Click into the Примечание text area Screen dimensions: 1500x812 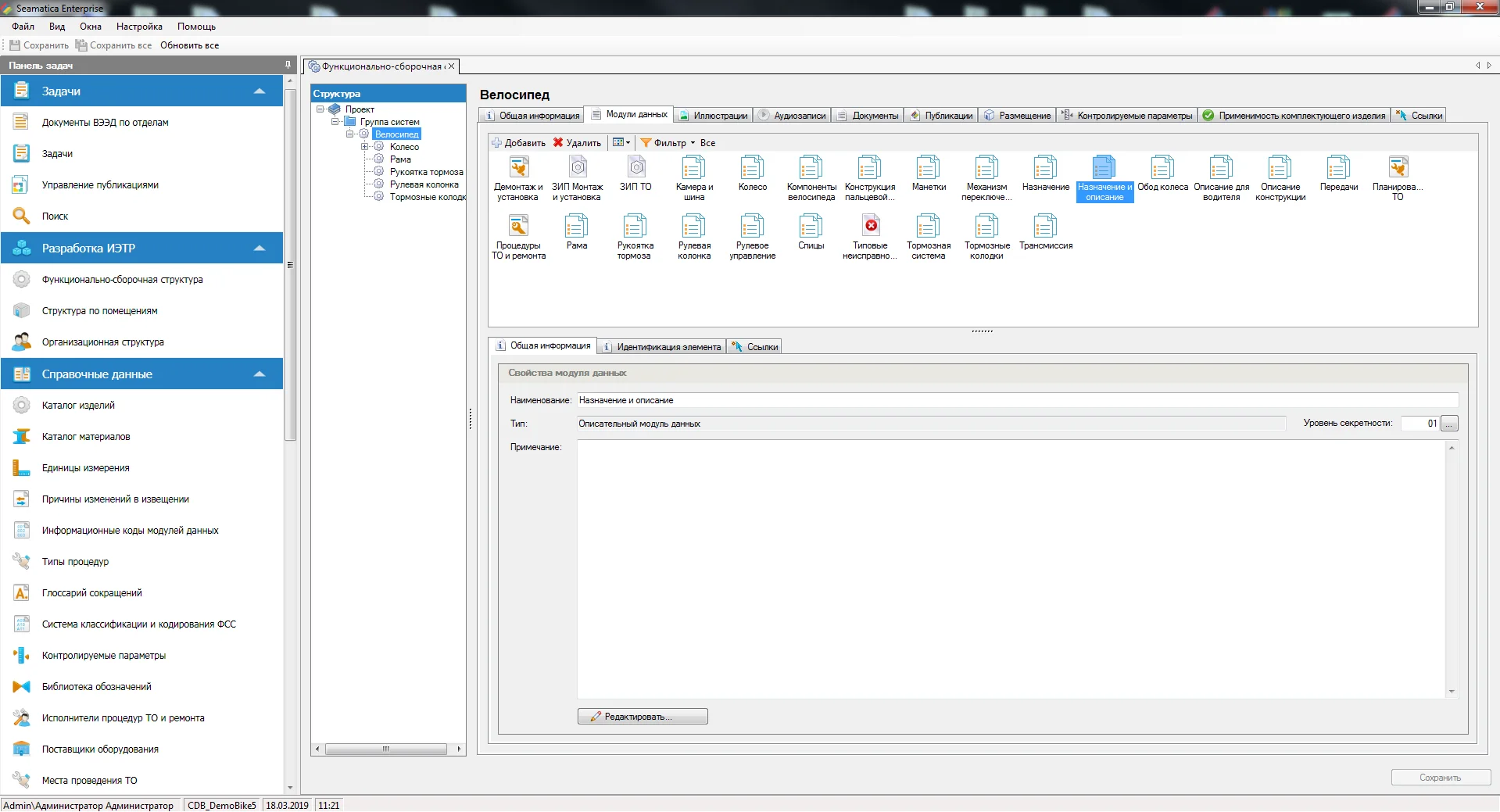pos(1011,569)
